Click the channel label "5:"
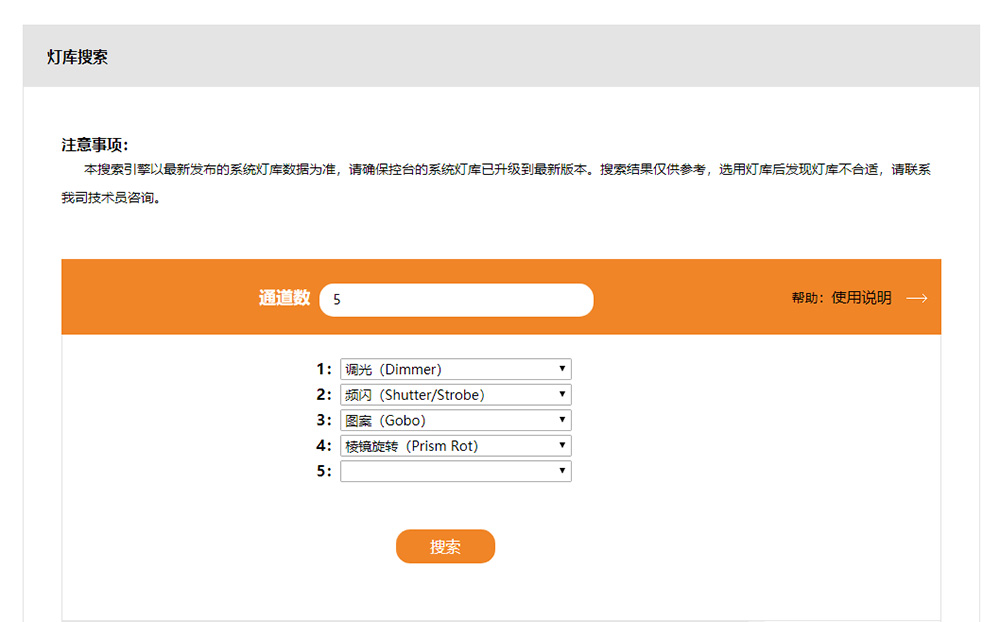The height and width of the screenshot is (622, 1000). pos(324,471)
